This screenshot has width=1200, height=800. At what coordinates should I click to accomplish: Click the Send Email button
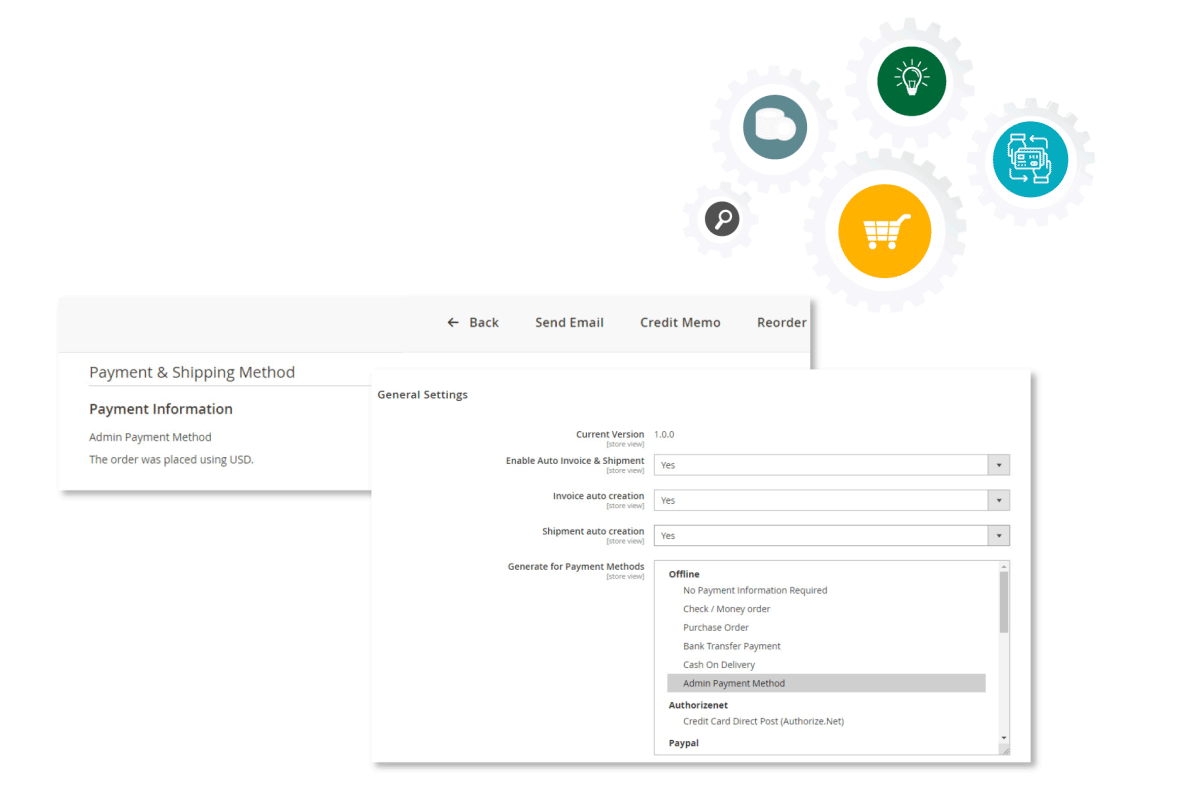(x=569, y=322)
